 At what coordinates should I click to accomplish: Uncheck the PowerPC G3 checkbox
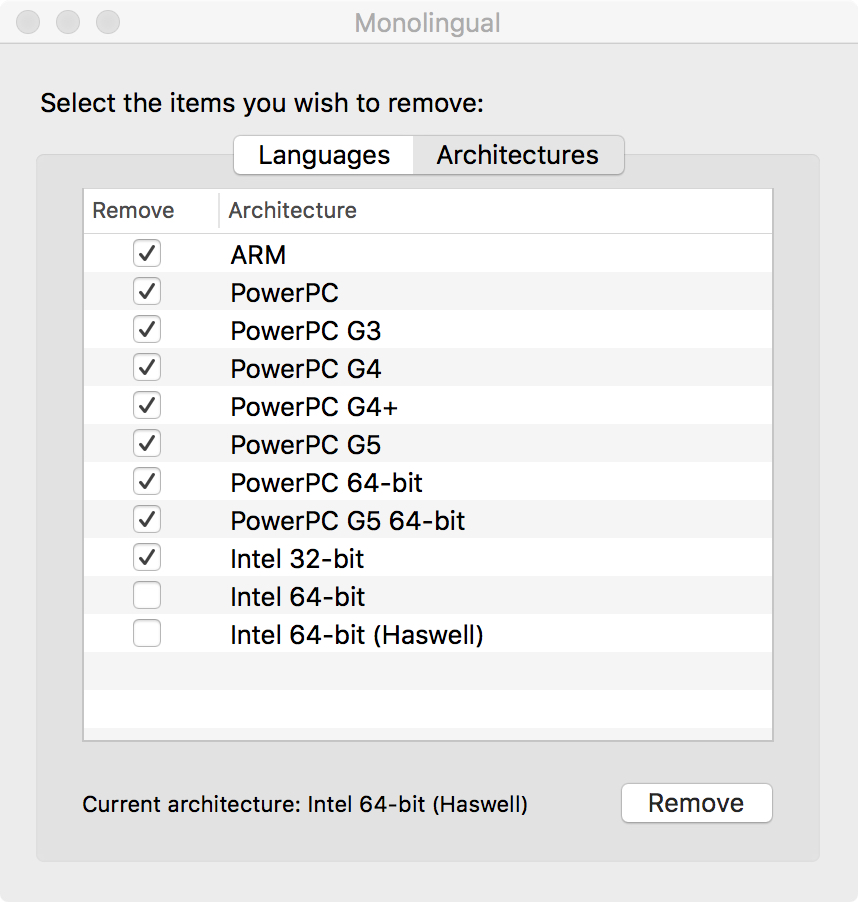pos(147,330)
